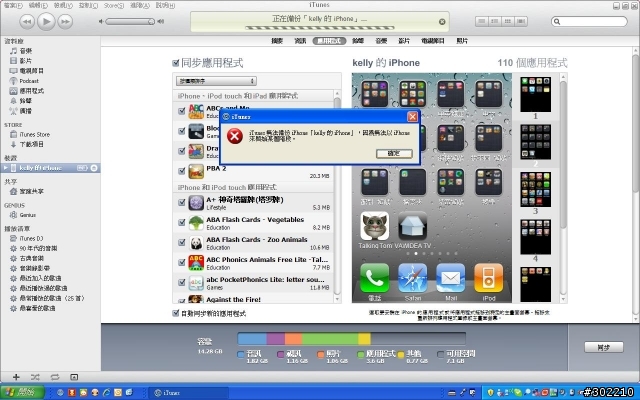Select home screen page 3 thumbnail
Image resolution: width=640 pixels, height=400 pixels.
tap(536, 189)
